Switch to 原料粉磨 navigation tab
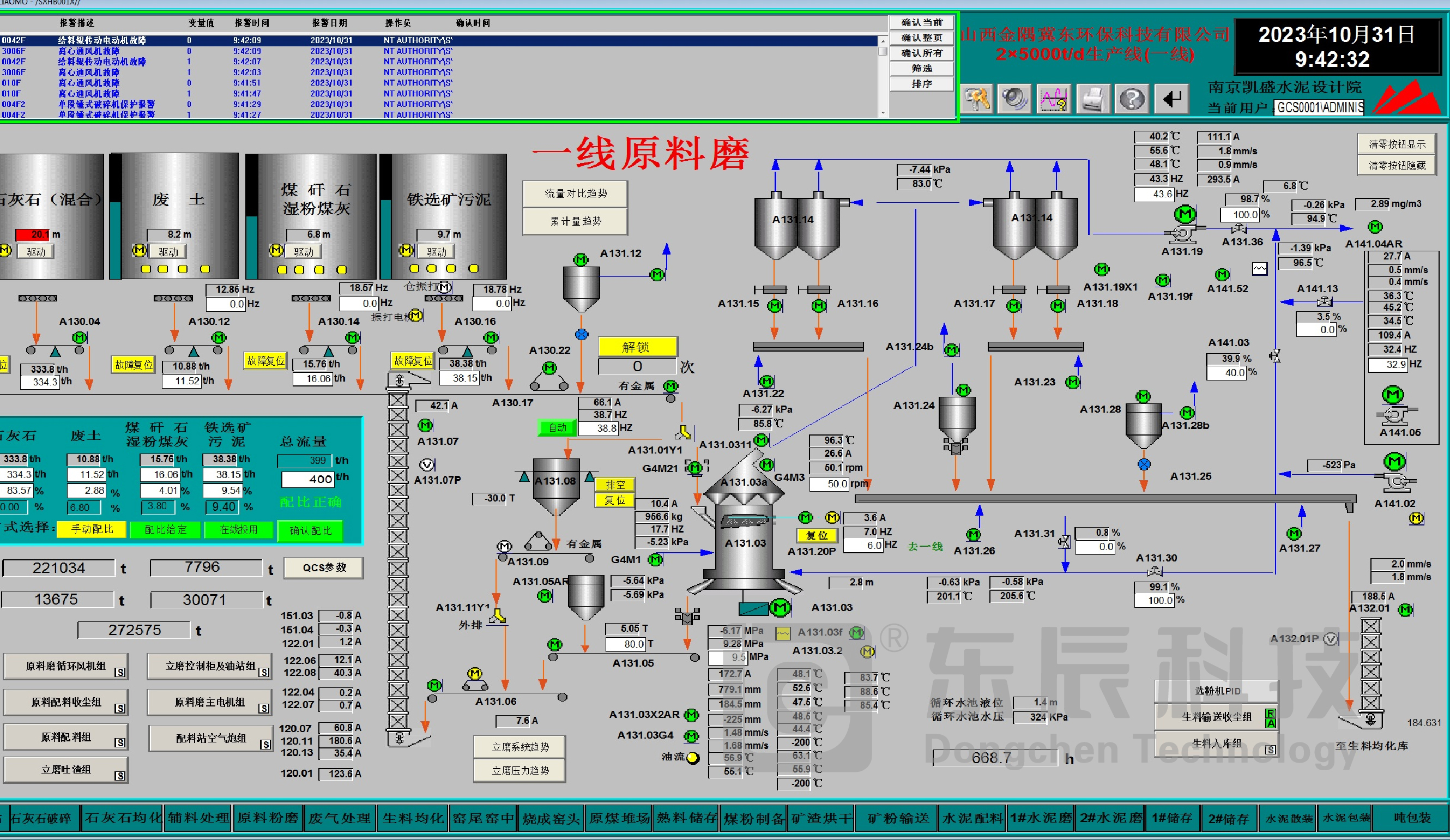The width and height of the screenshot is (1450, 840). (x=268, y=818)
